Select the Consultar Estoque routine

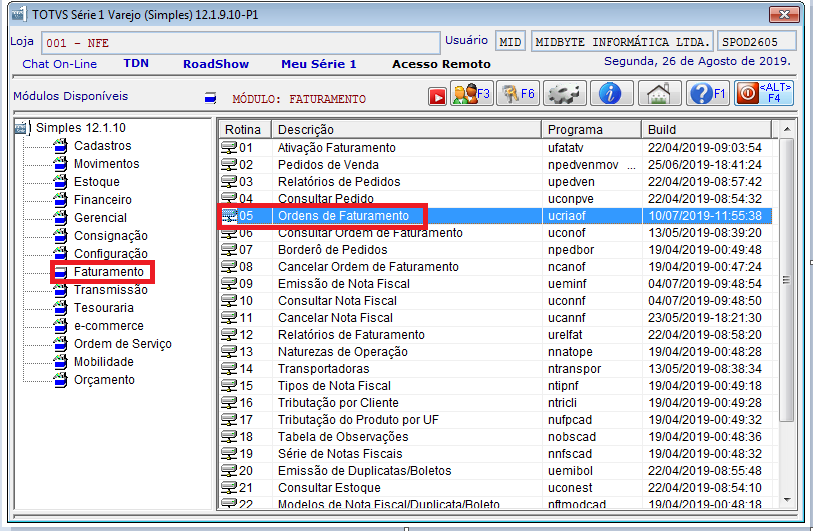[x=496, y=488]
